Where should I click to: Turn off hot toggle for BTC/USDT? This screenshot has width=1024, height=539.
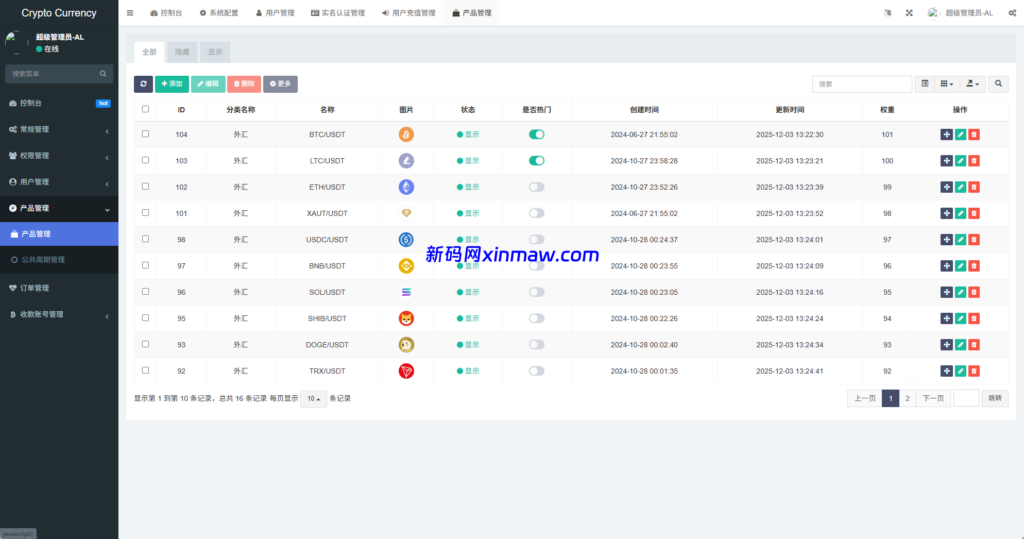click(536, 135)
